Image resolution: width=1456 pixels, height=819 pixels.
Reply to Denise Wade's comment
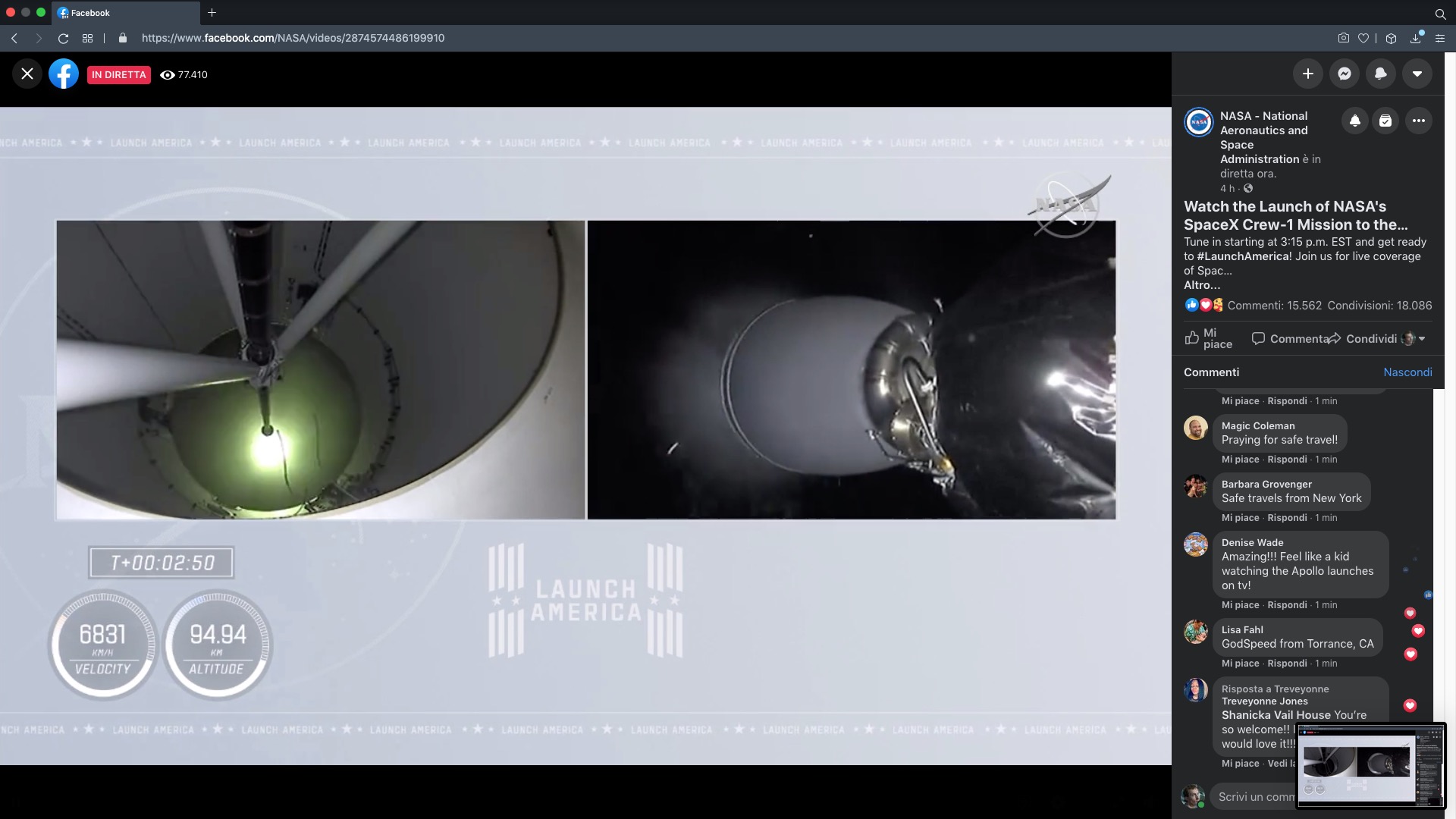coord(1287,605)
